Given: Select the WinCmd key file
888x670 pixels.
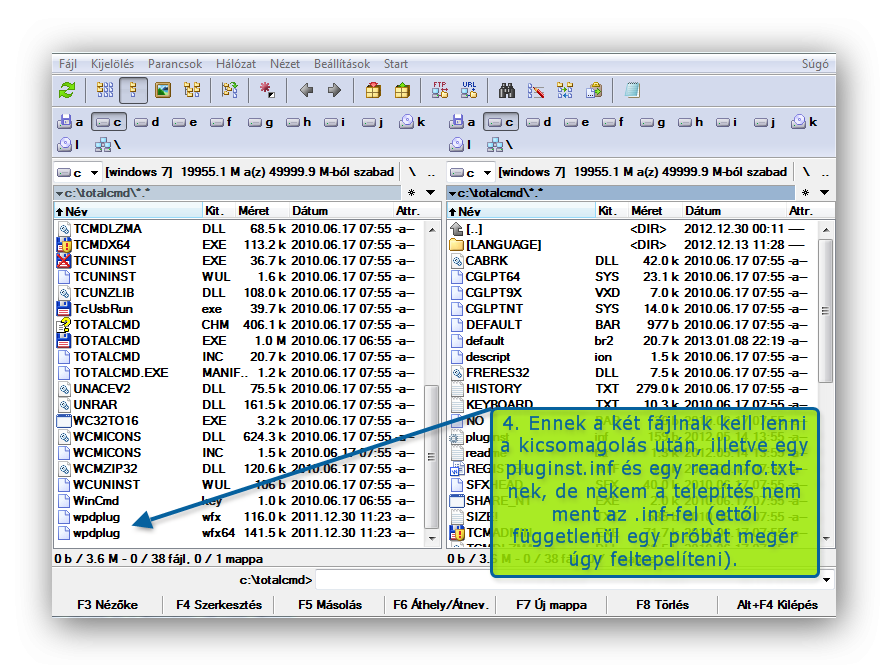Looking at the screenshot, I should 236,501.
